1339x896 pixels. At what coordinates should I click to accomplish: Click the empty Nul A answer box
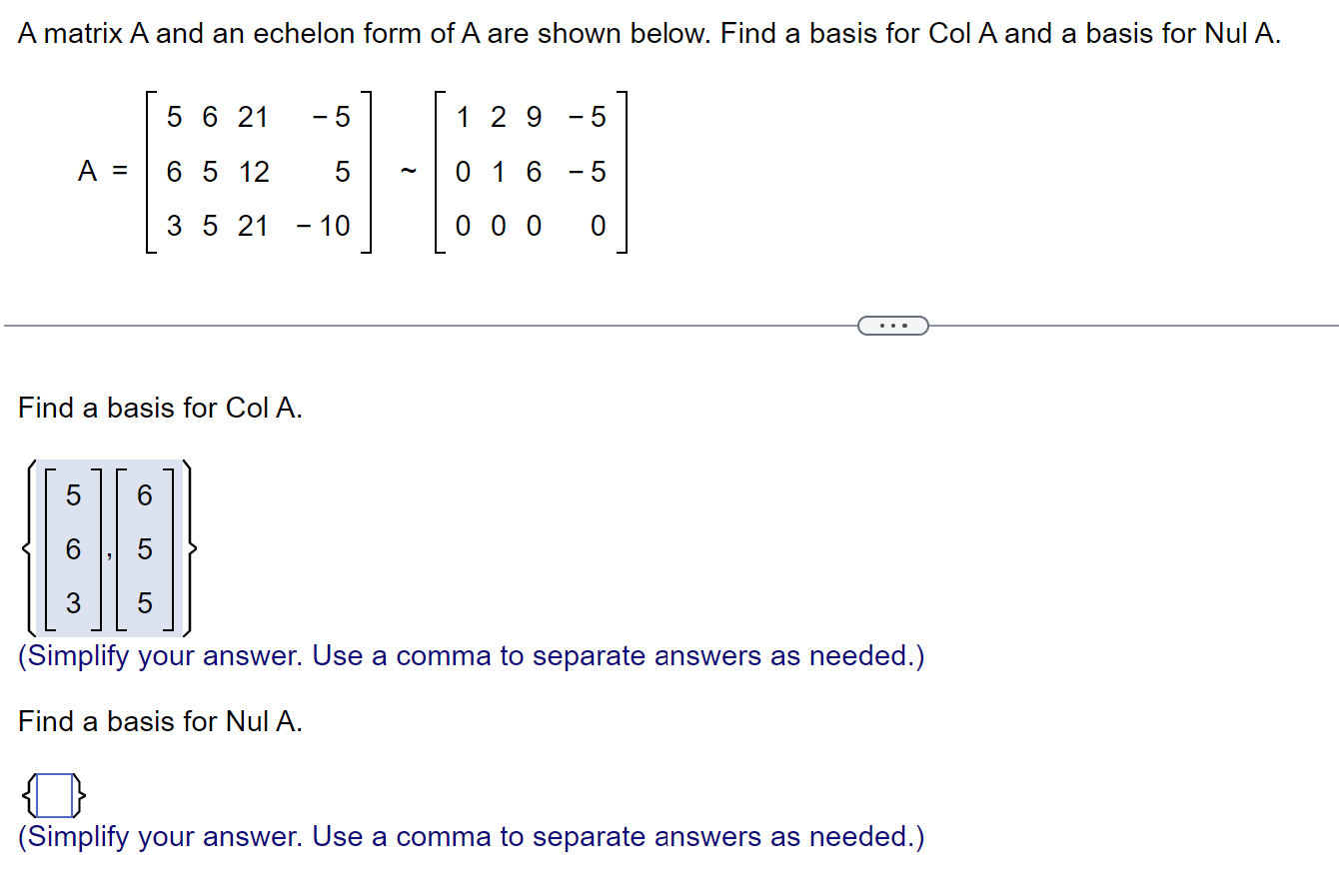click(x=55, y=796)
